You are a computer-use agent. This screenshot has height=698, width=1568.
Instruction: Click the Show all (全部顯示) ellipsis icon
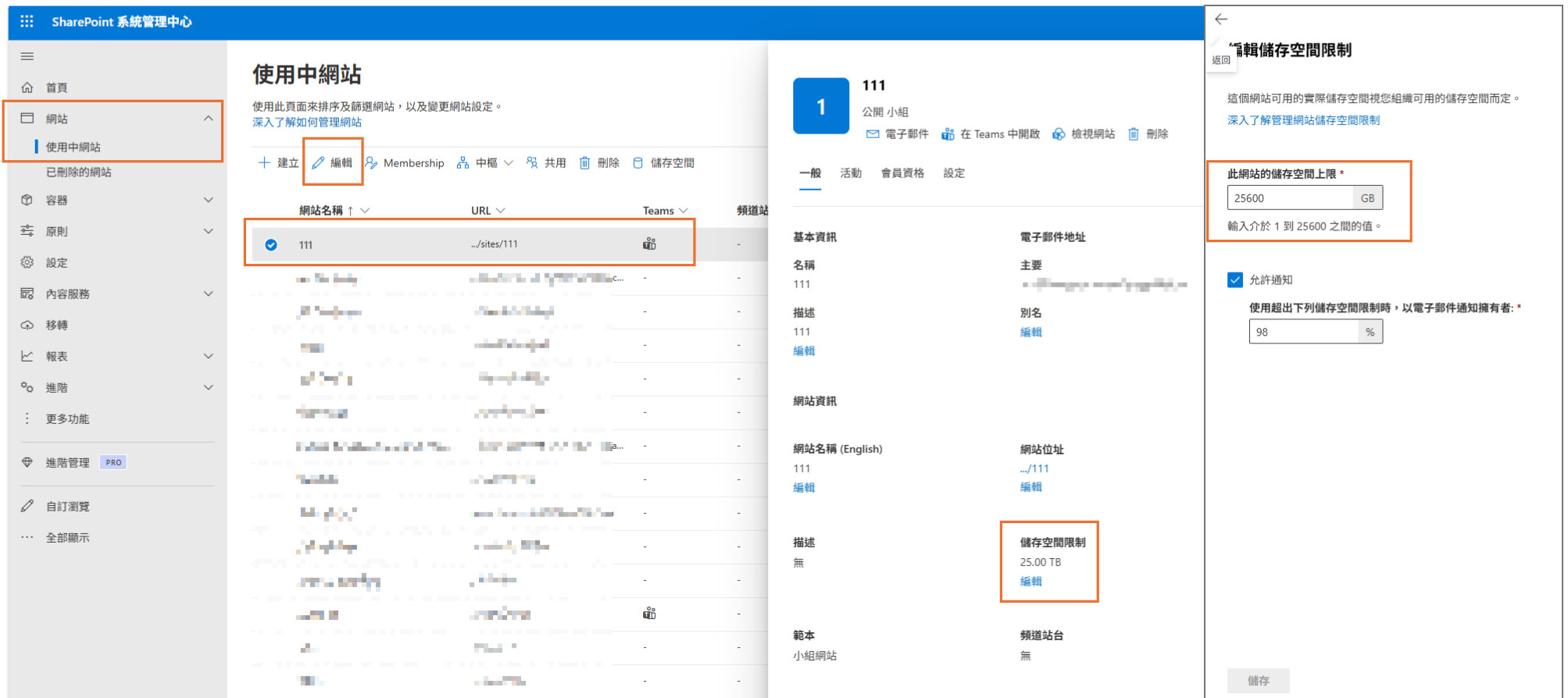click(27, 537)
